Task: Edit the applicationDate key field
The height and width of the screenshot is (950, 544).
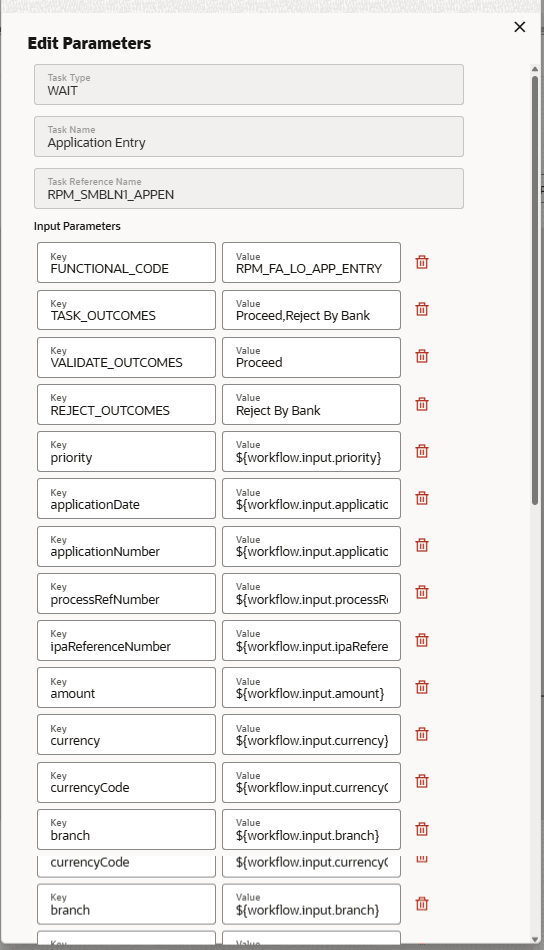Action: pyautogui.click(x=126, y=499)
